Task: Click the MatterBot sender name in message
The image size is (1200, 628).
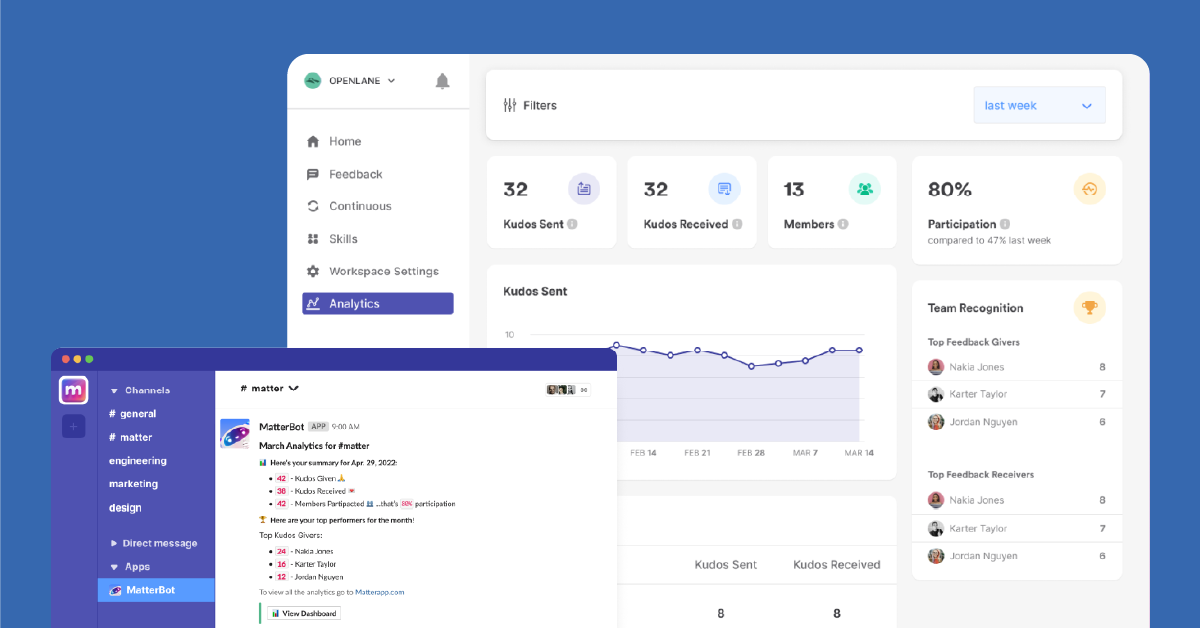Action: (x=281, y=426)
